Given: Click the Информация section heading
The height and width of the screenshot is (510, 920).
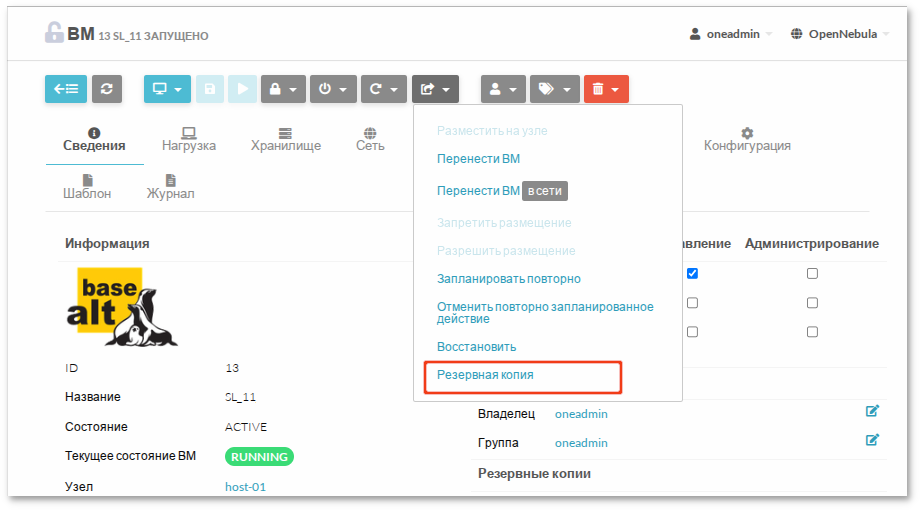Looking at the screenshot, I should click(x=107, y=244).
